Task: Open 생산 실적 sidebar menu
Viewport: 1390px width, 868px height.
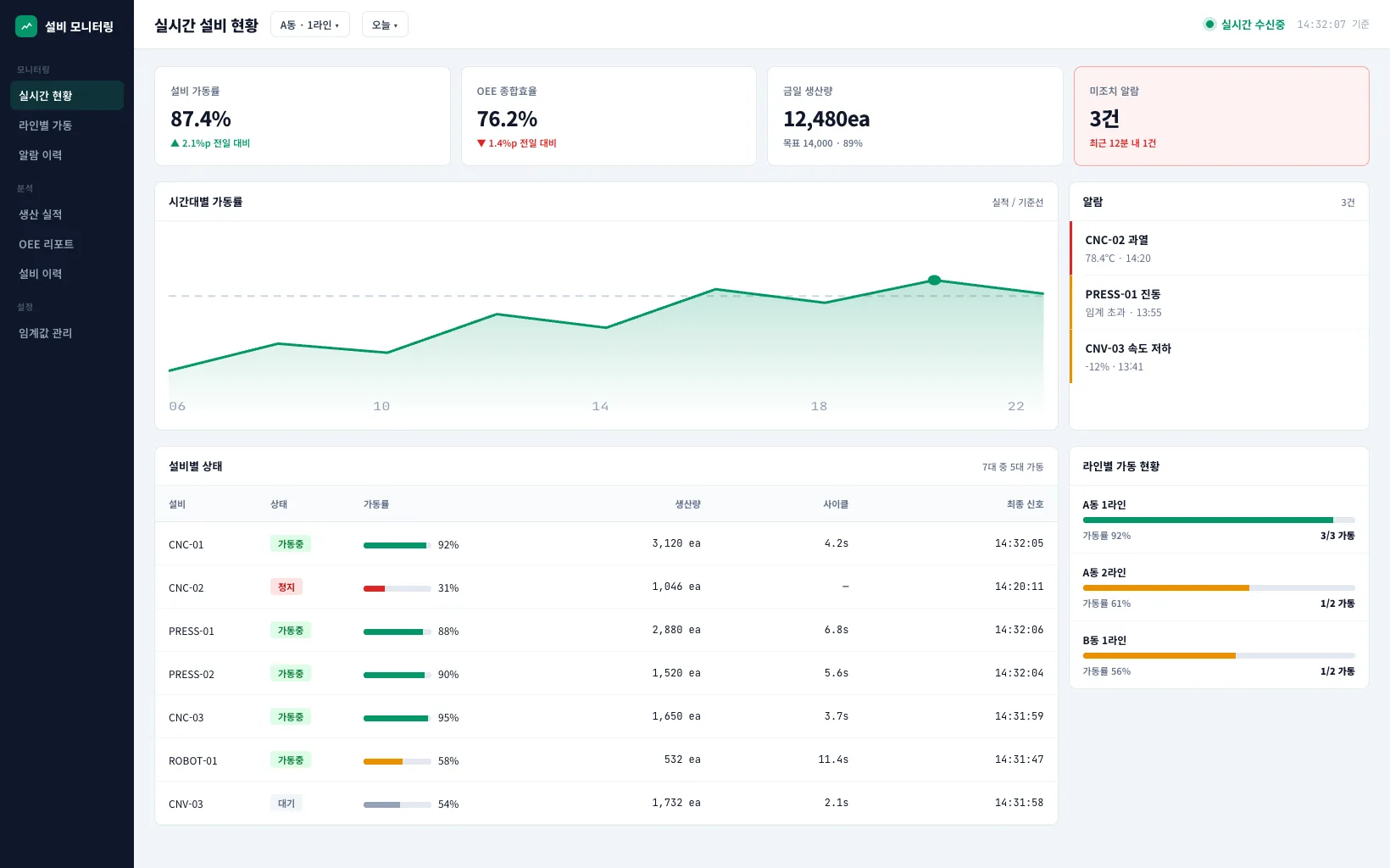Action: point(67,214)
